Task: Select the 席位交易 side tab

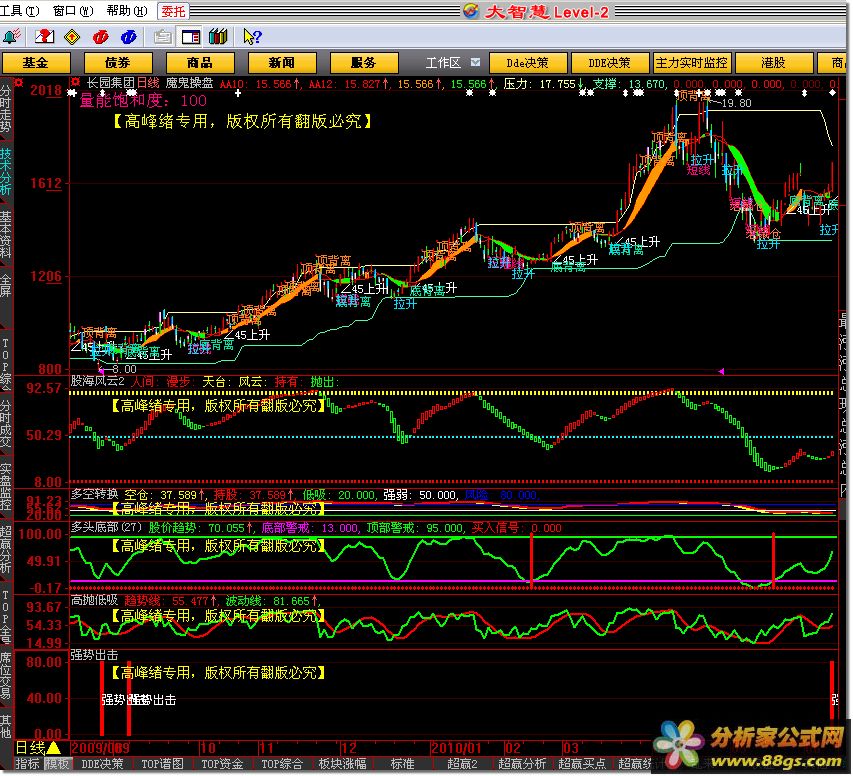Action: pyautogui.click(x=6, y=676)
